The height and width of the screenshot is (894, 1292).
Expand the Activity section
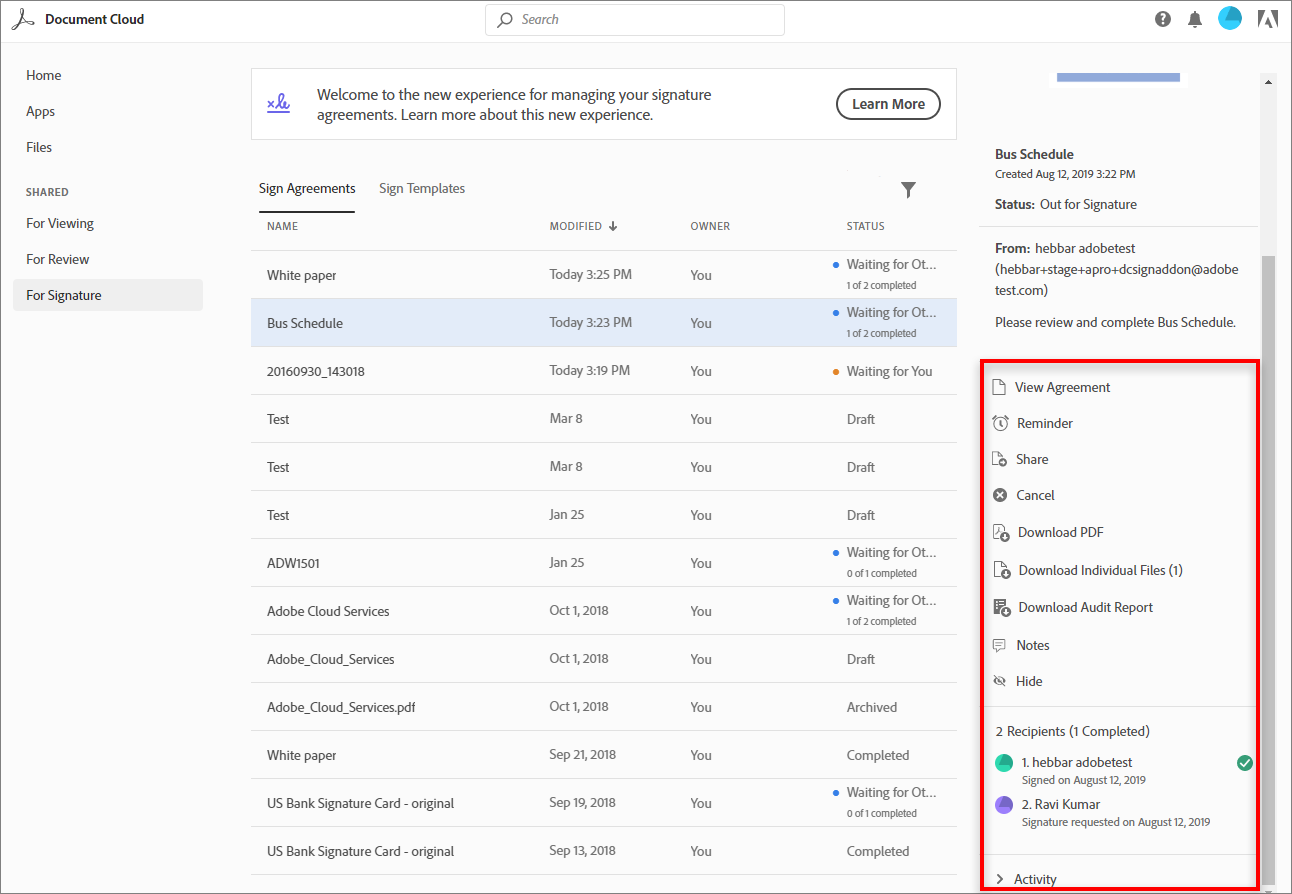tap(1000, 879)
